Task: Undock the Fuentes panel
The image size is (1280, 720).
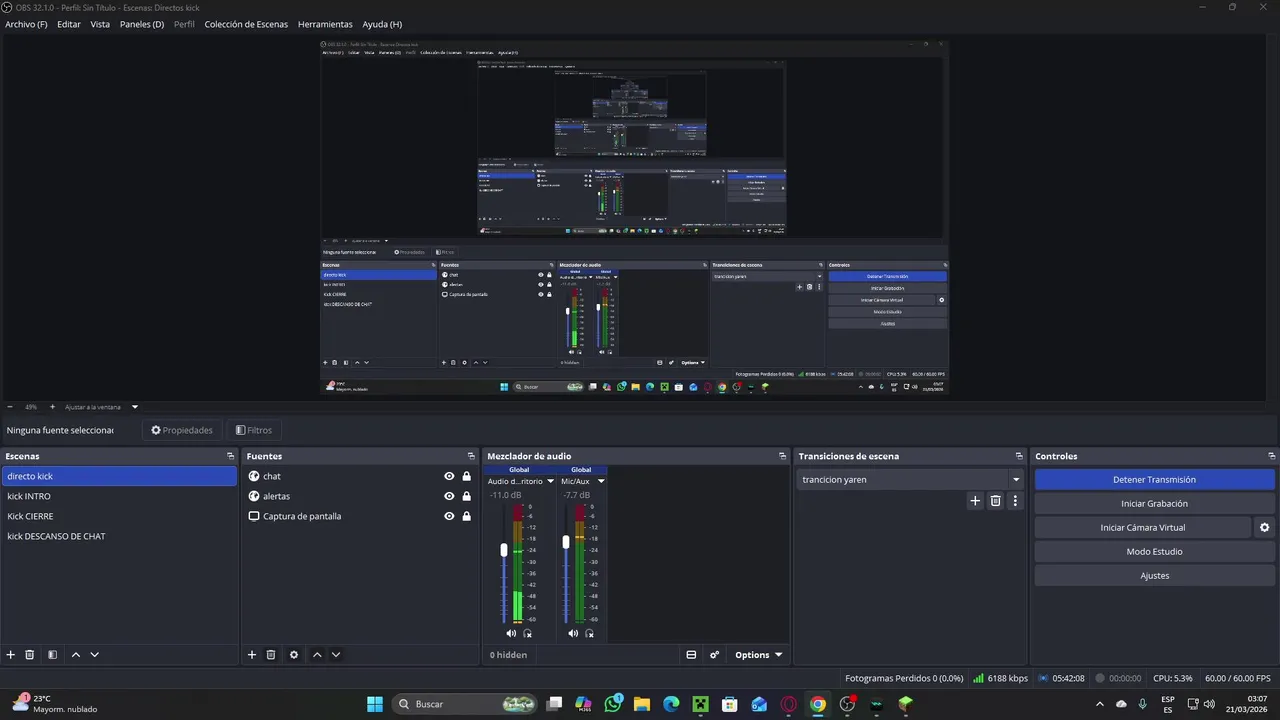Action: (471, 456)
